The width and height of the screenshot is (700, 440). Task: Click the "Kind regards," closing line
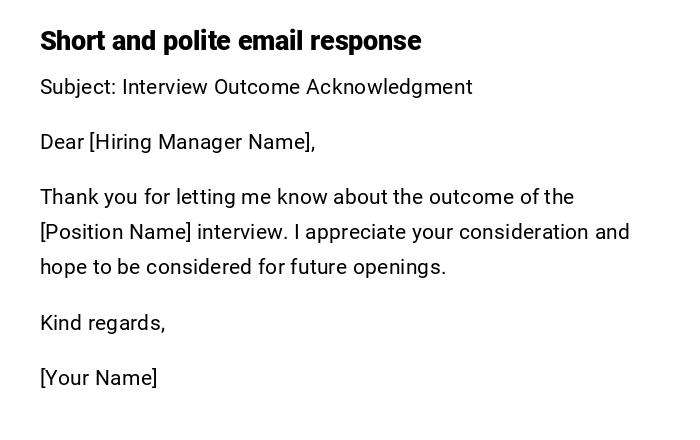tap(102, 323)
